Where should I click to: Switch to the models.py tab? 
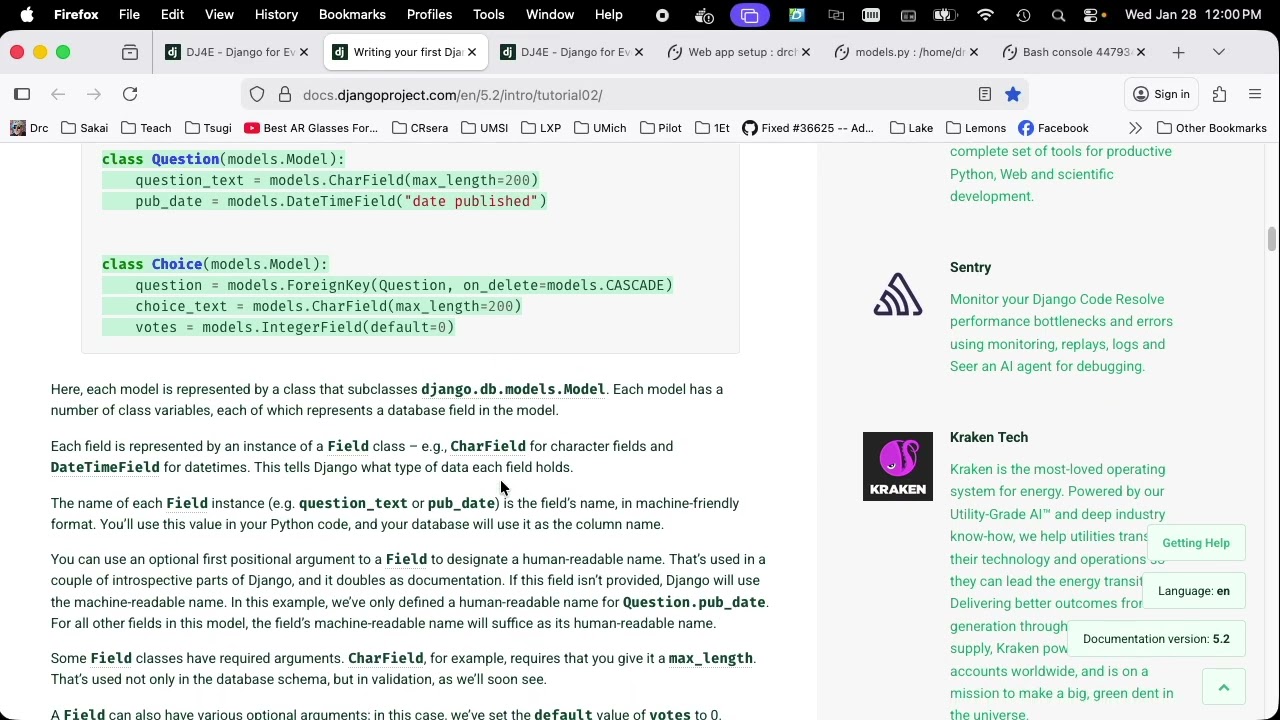point(908,52)
